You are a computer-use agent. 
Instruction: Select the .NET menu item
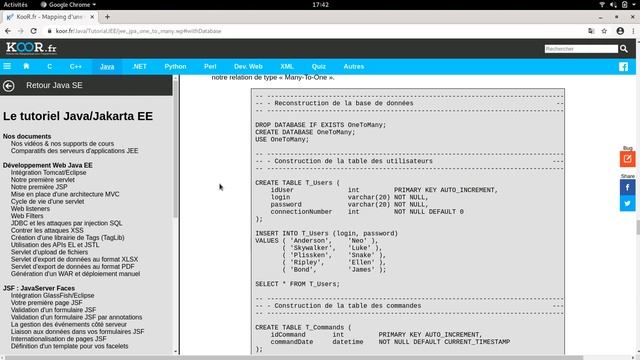(x=139, y=66)
